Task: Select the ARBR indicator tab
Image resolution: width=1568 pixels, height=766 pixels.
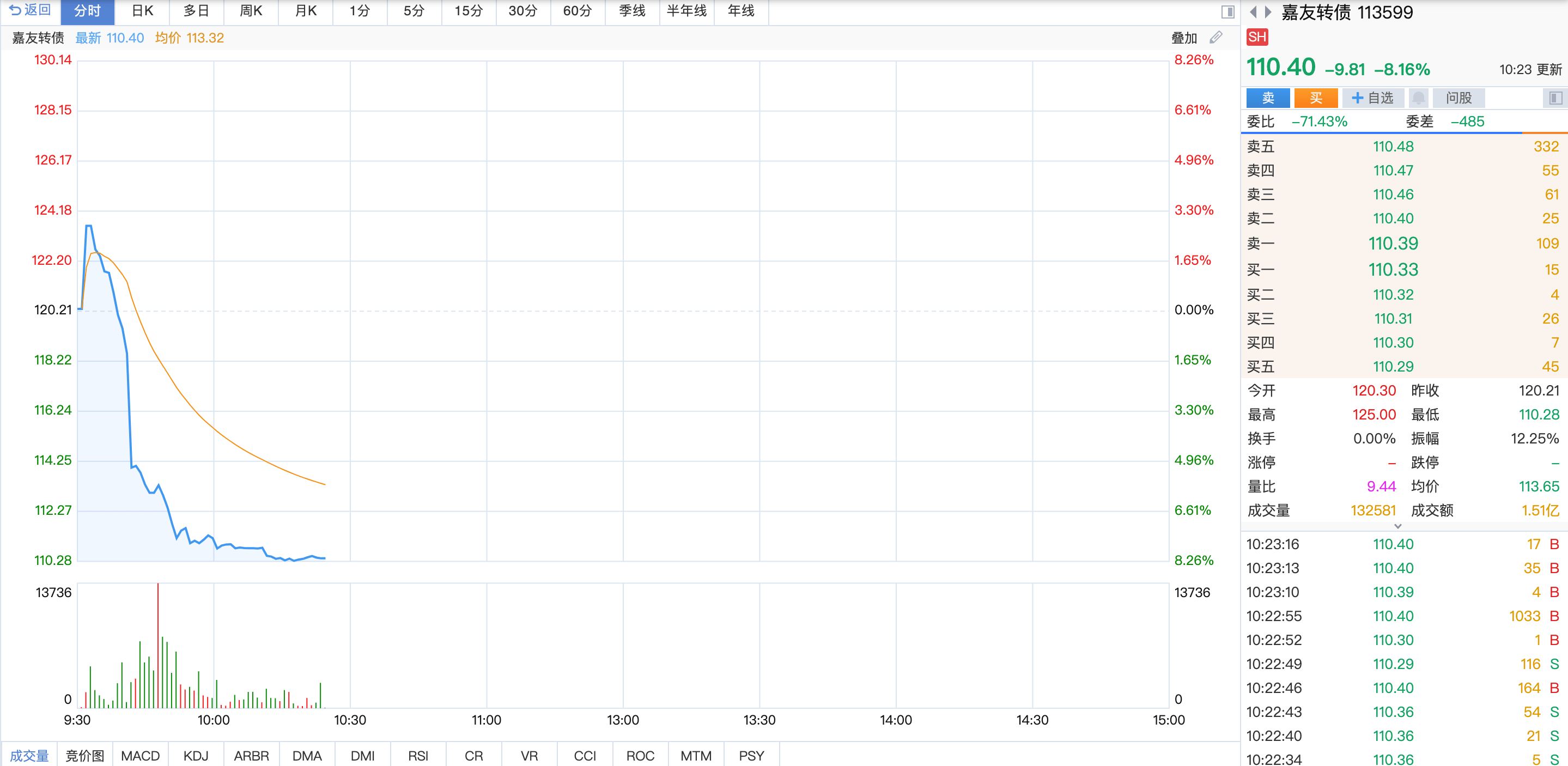Action: point(251,756)
